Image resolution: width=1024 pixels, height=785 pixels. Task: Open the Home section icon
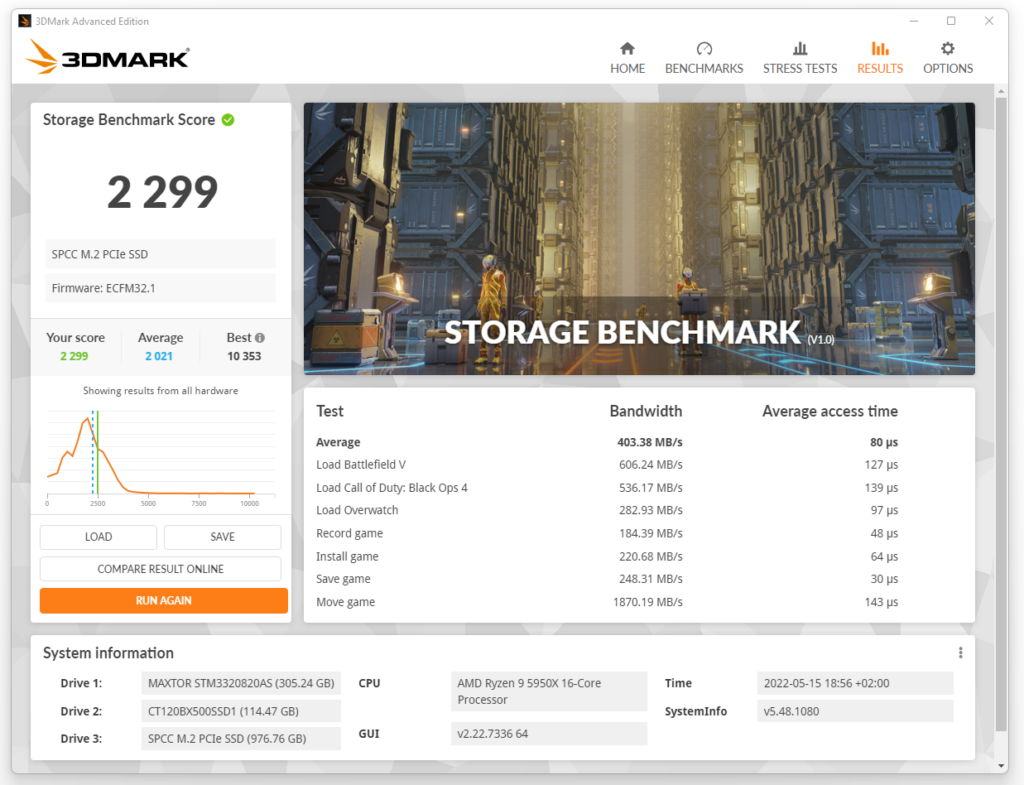[x=627, y=48]
